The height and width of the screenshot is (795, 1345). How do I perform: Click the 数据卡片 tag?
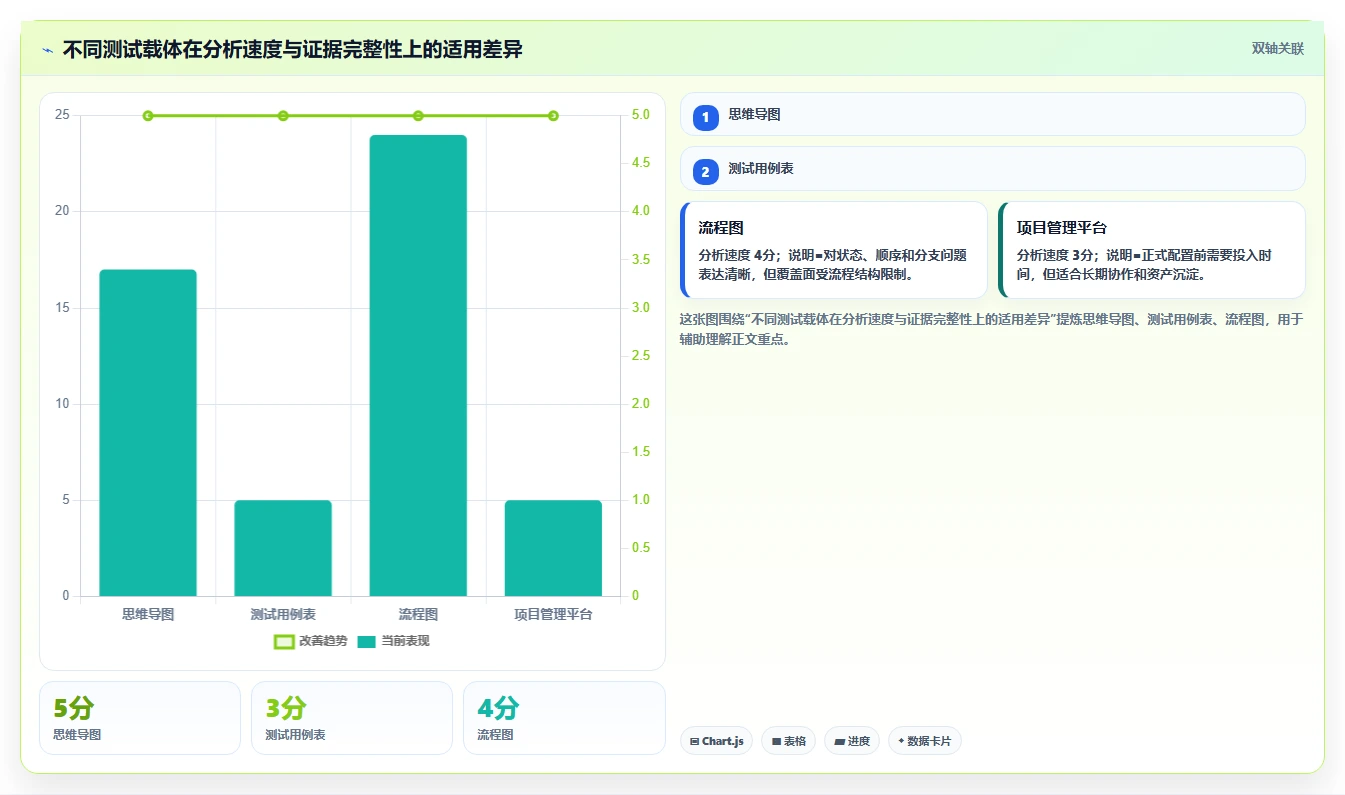(x=925, y=741)
